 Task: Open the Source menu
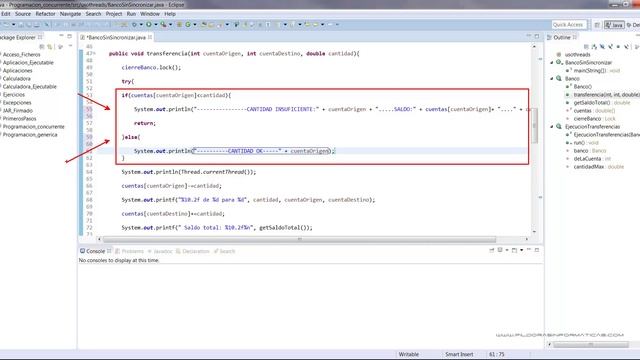(x=23, y=14)
